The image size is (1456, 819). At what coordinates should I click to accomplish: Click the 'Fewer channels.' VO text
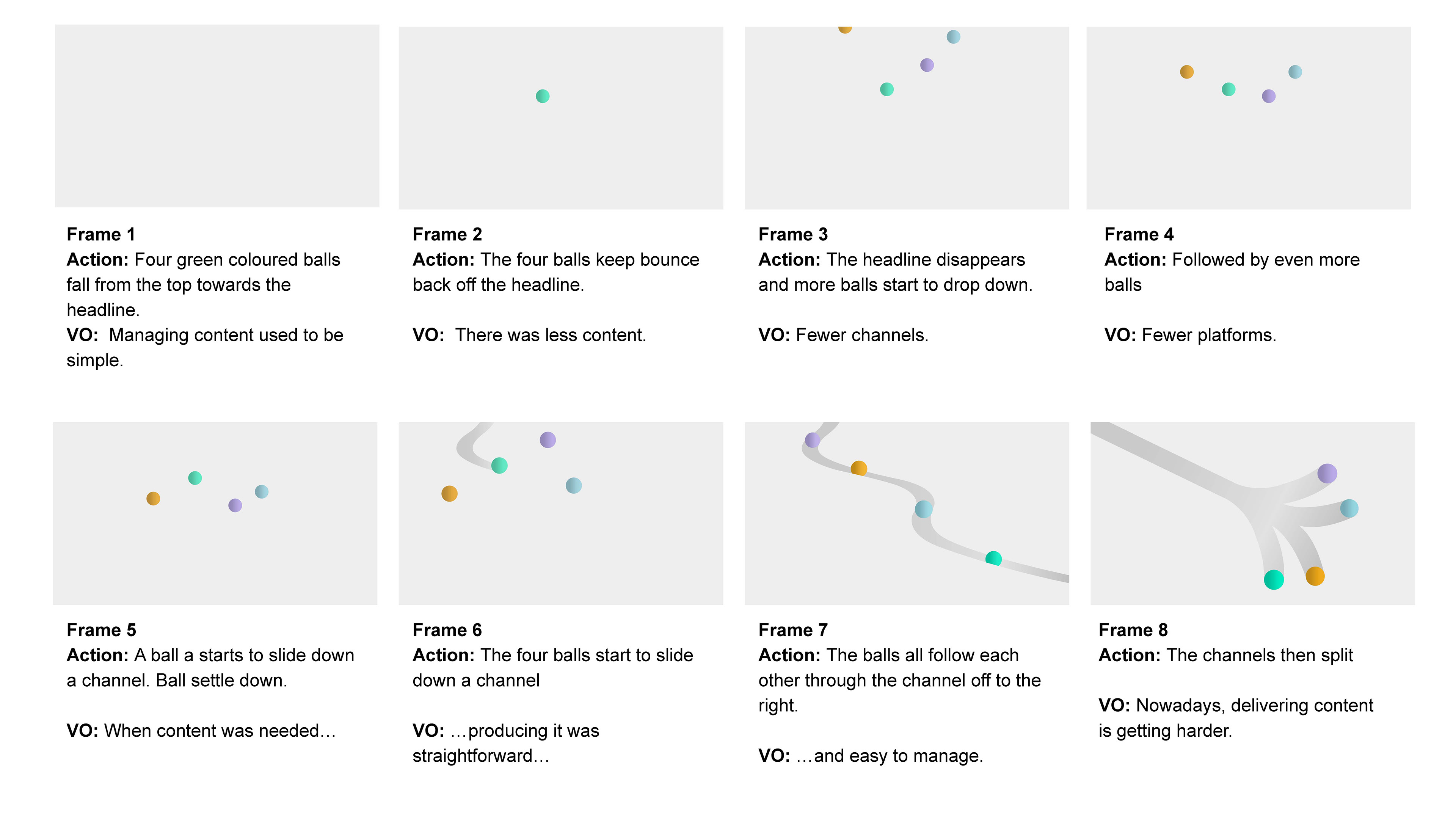point(862,335)
